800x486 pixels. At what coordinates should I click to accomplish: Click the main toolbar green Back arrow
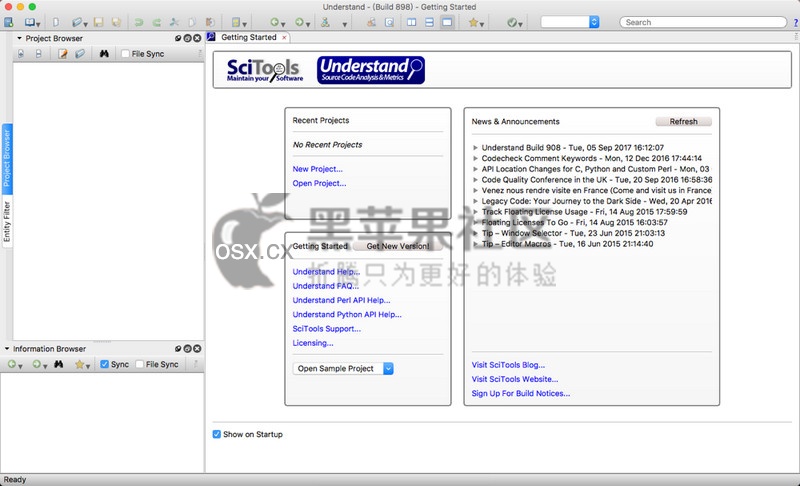274,22
